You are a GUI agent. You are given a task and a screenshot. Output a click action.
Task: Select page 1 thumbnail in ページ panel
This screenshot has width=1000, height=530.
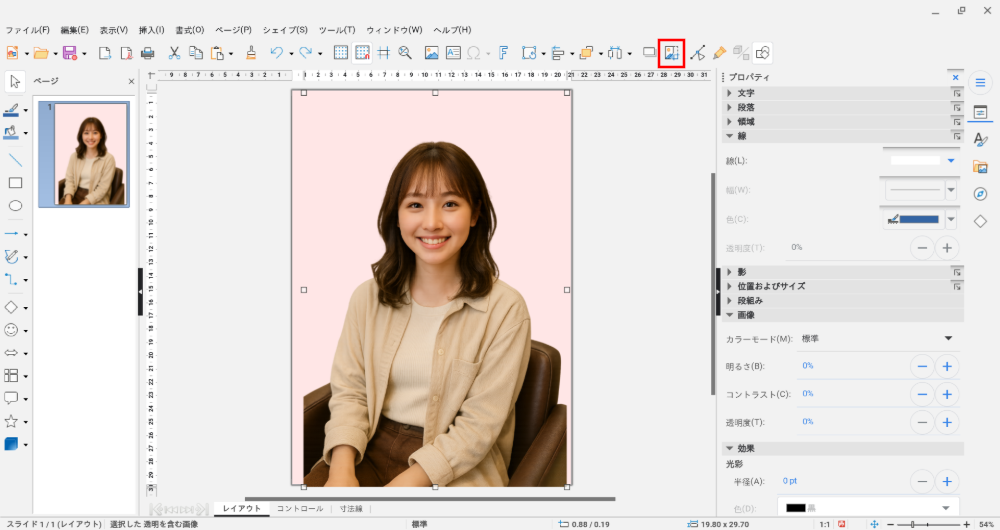point(84,154)
